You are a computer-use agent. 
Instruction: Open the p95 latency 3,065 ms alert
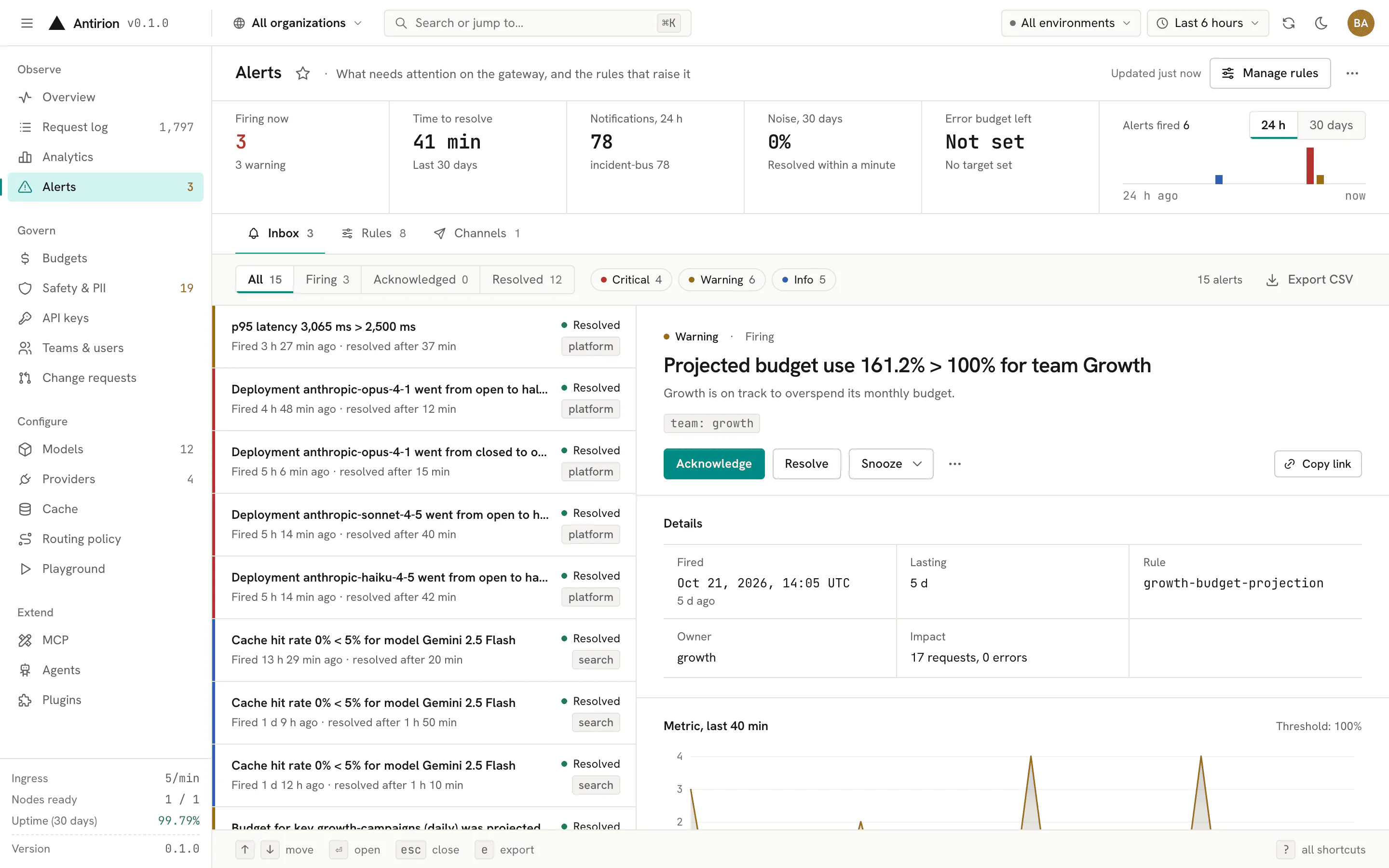[x=424, y=337]
